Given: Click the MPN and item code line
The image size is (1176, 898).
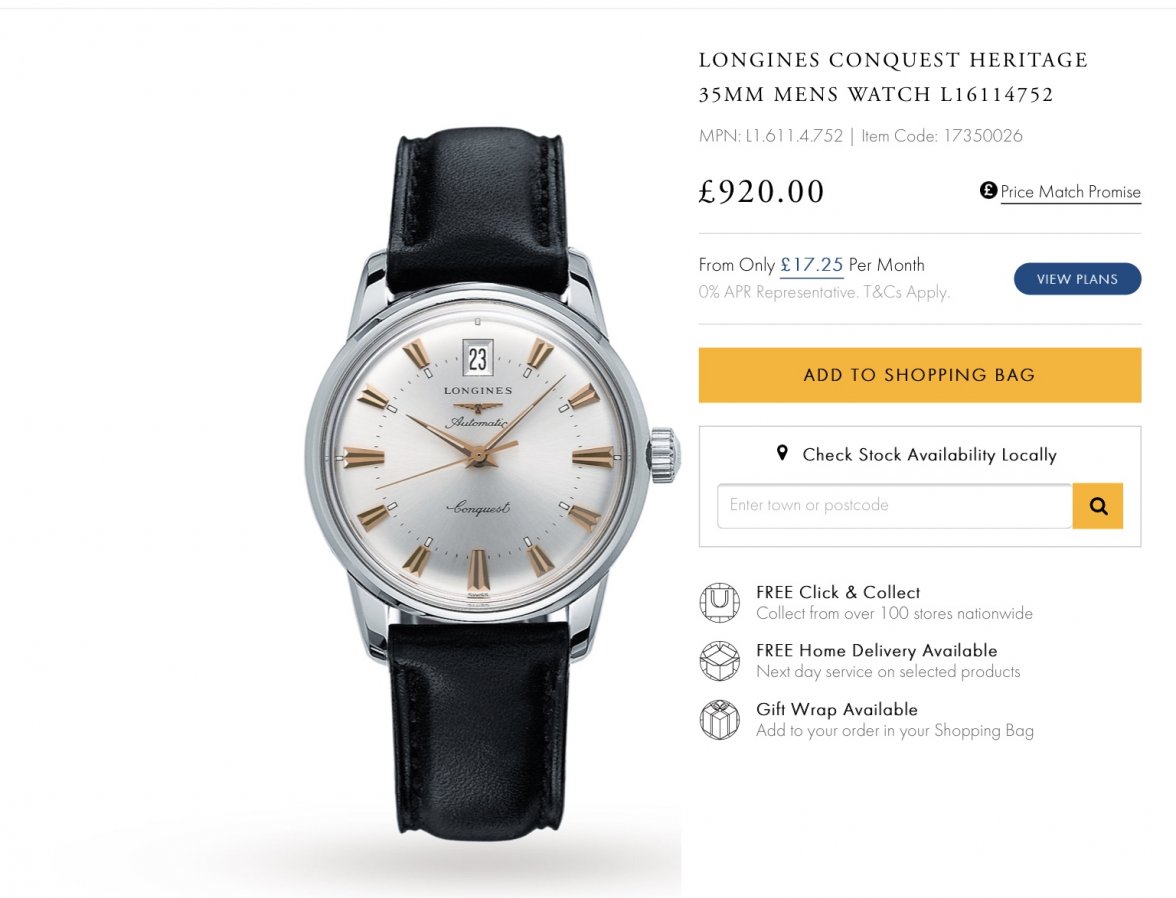Looking at the screenshot, I should pos(860,136).
